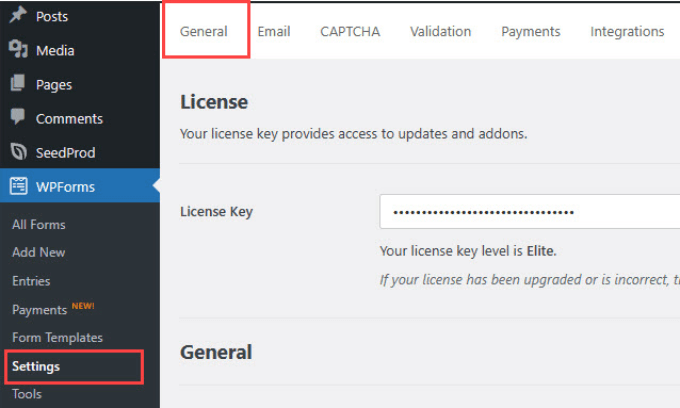Click Add New under WPForms
The width and height of the screenshot is (680, 408).
pos(39,253)
